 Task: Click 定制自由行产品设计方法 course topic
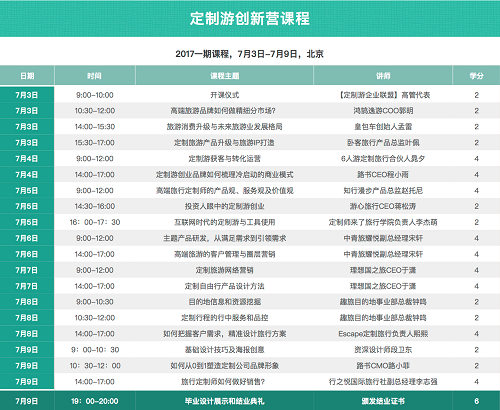224,286
